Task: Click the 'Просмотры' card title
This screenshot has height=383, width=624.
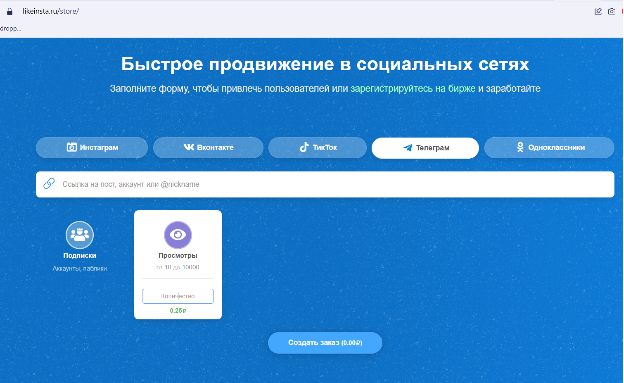Action: click(x=178, y=256)
